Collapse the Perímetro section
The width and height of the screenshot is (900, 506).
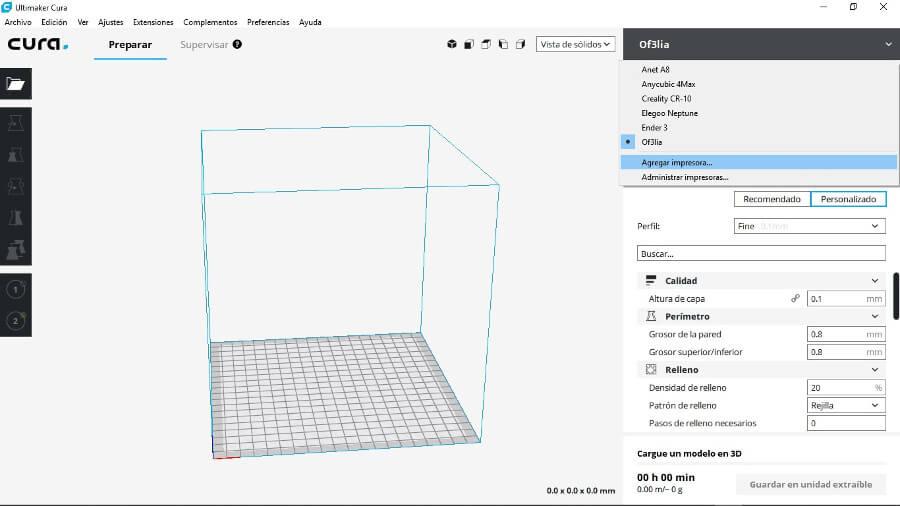tap(874, 316)
